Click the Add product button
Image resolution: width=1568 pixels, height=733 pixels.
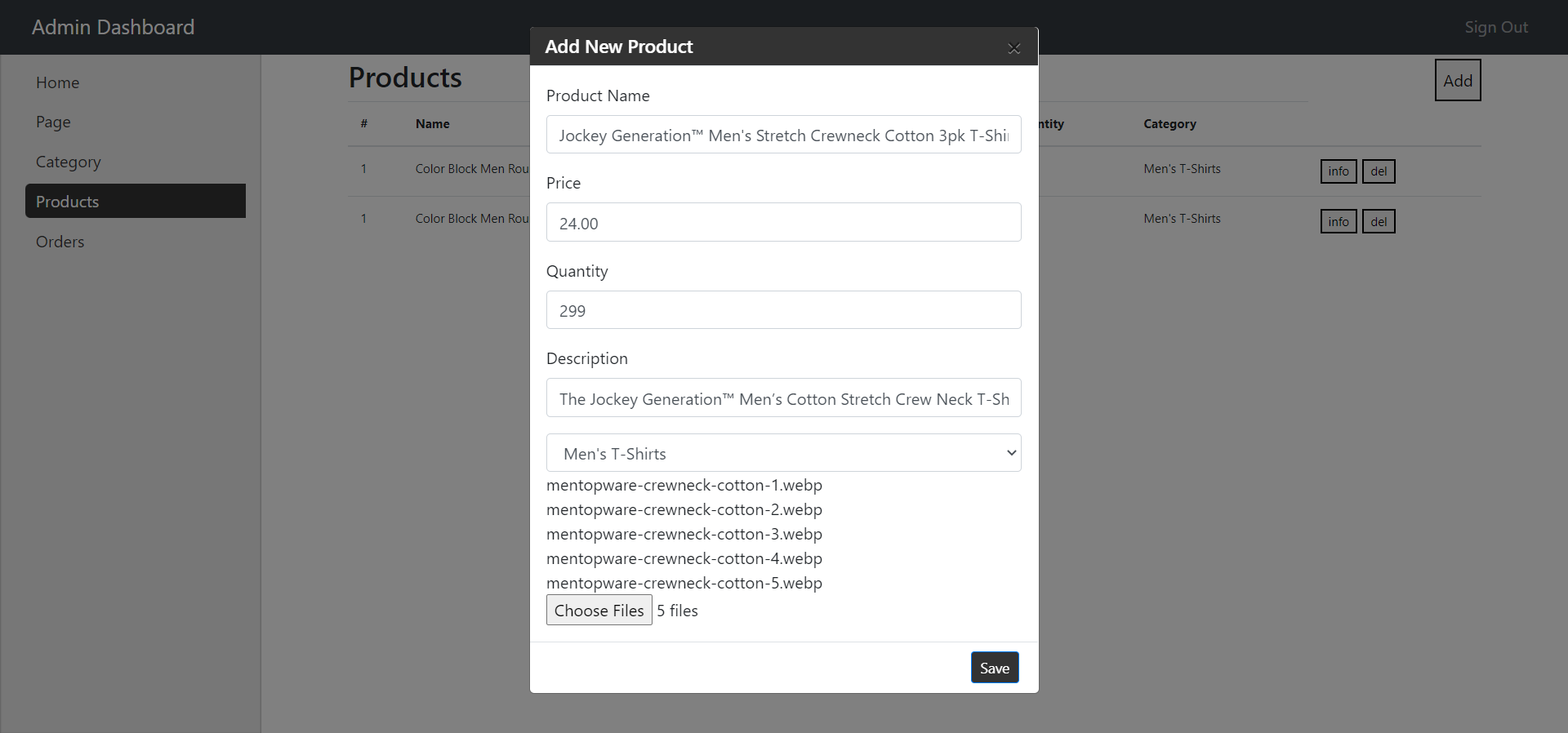(x=1457, y=80)
